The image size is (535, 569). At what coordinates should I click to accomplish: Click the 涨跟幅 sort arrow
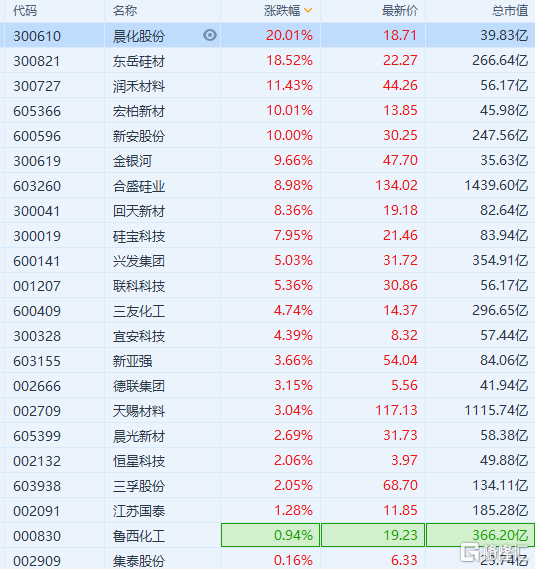(308, 11)
